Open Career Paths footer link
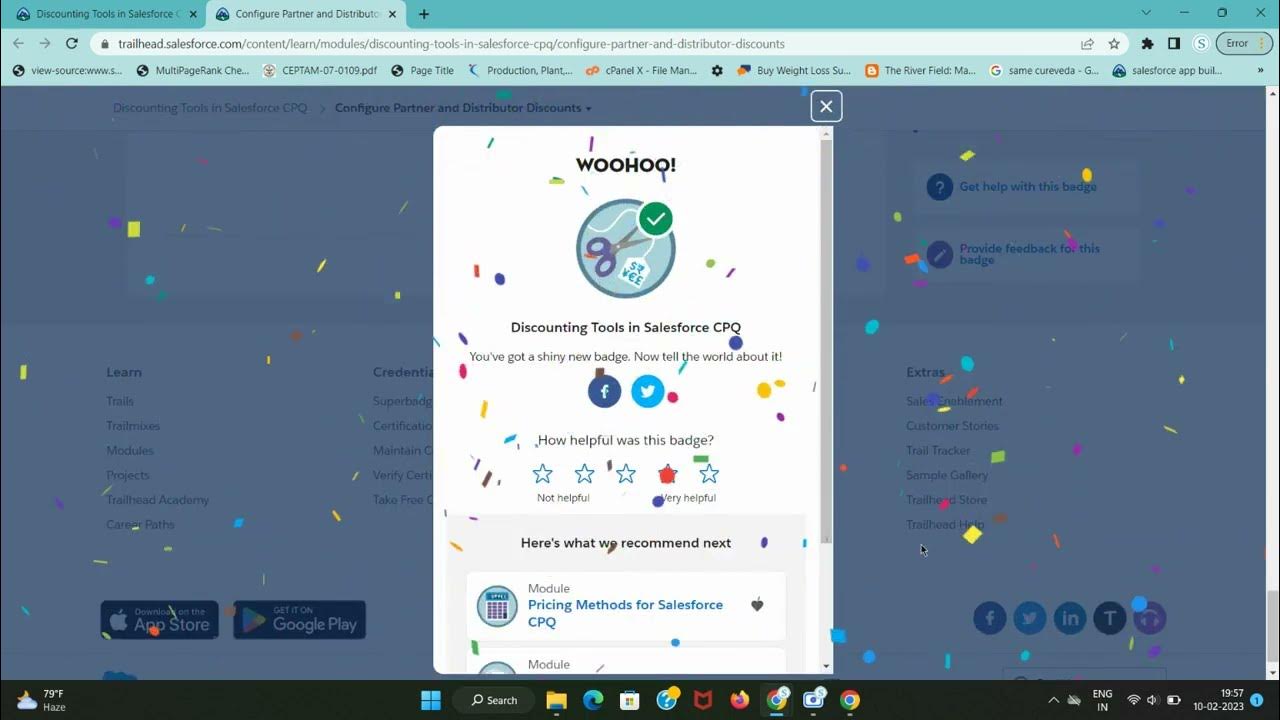The width and height of the screenshot is (1280, 720). pyautogui.click(x=140, y=524)
